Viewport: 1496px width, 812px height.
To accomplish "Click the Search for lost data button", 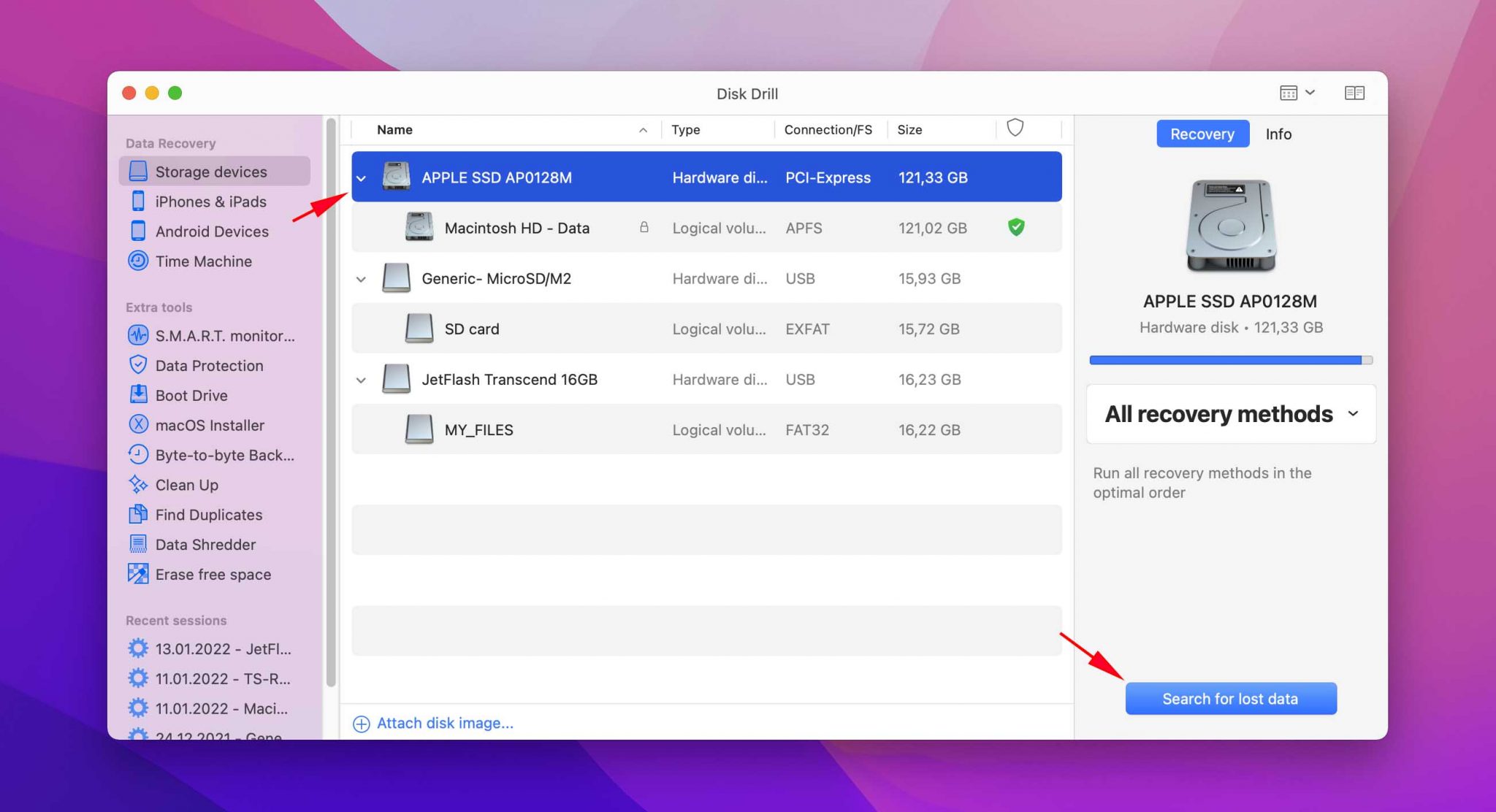I will click(1231, 699).
